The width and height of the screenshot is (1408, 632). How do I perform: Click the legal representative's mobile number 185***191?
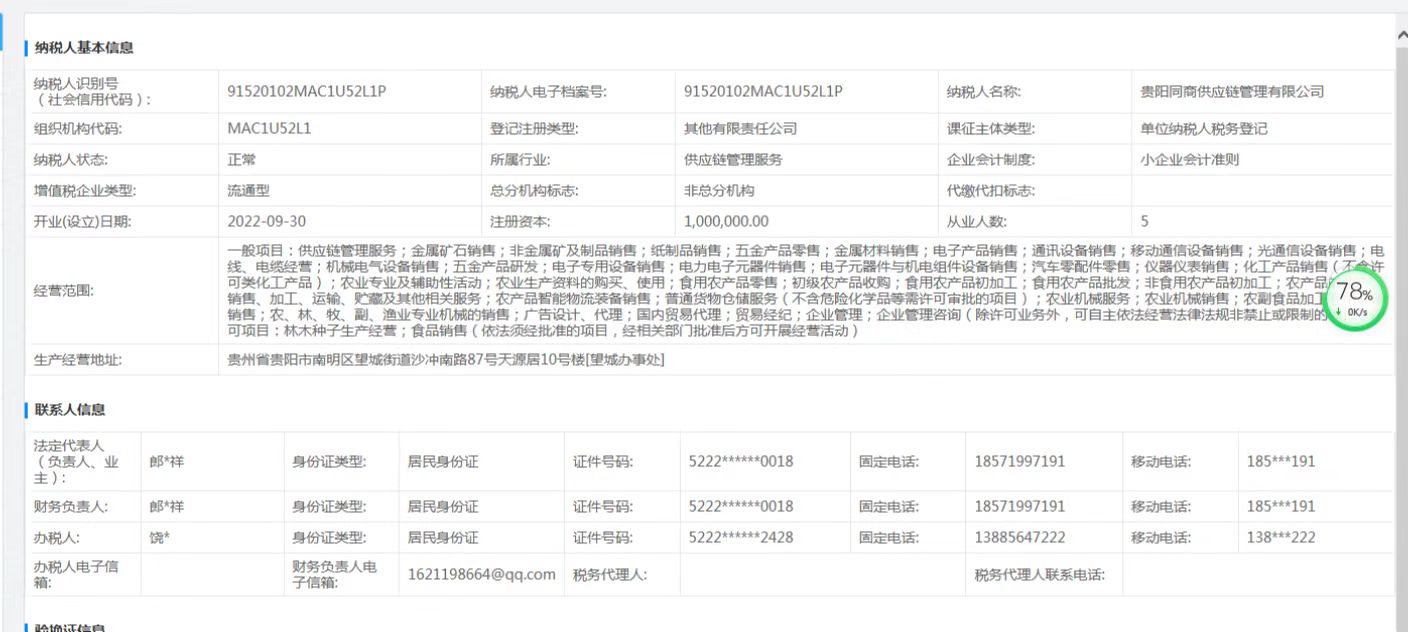1280,461
